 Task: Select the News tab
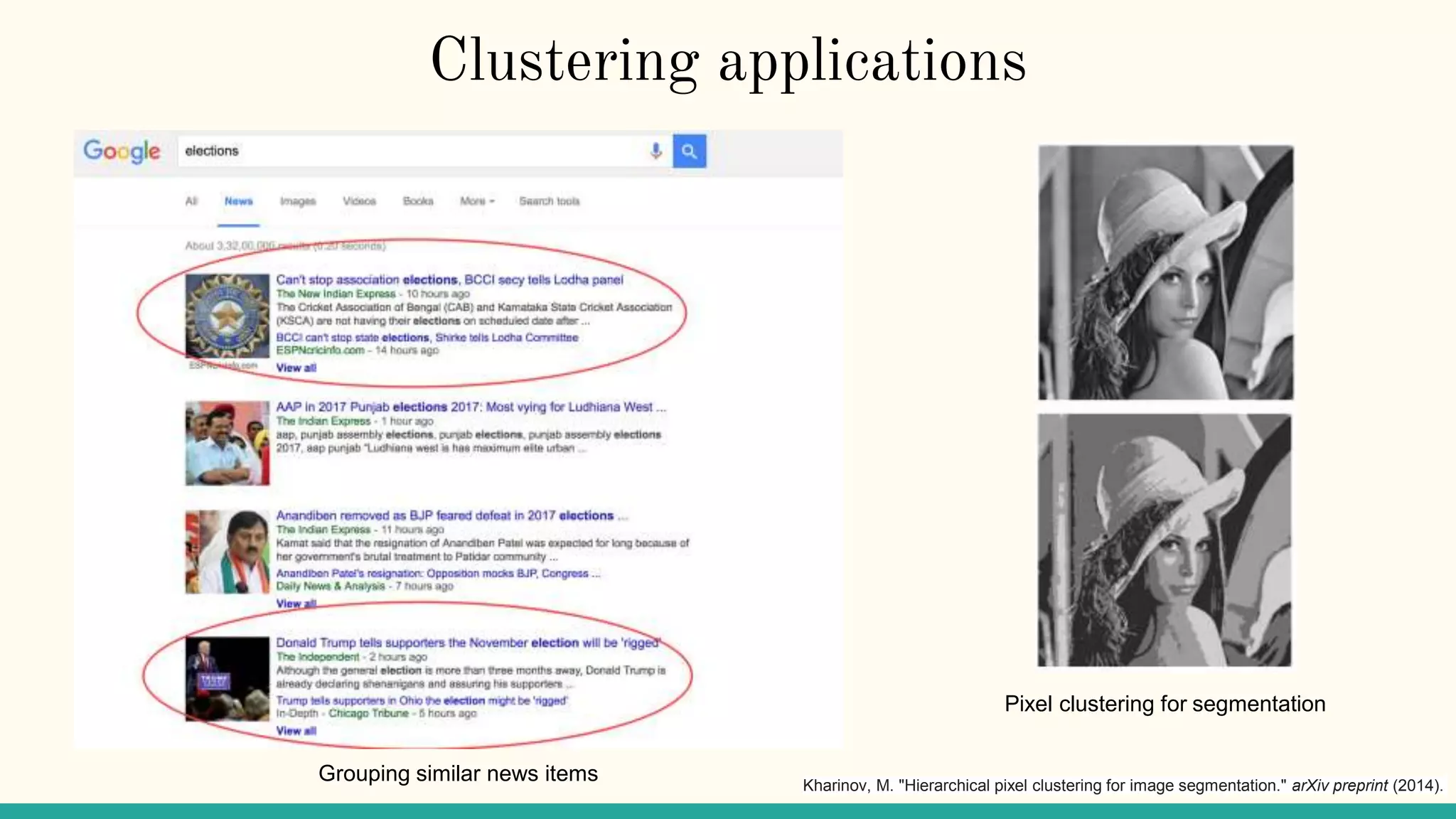tap(238, 201)
